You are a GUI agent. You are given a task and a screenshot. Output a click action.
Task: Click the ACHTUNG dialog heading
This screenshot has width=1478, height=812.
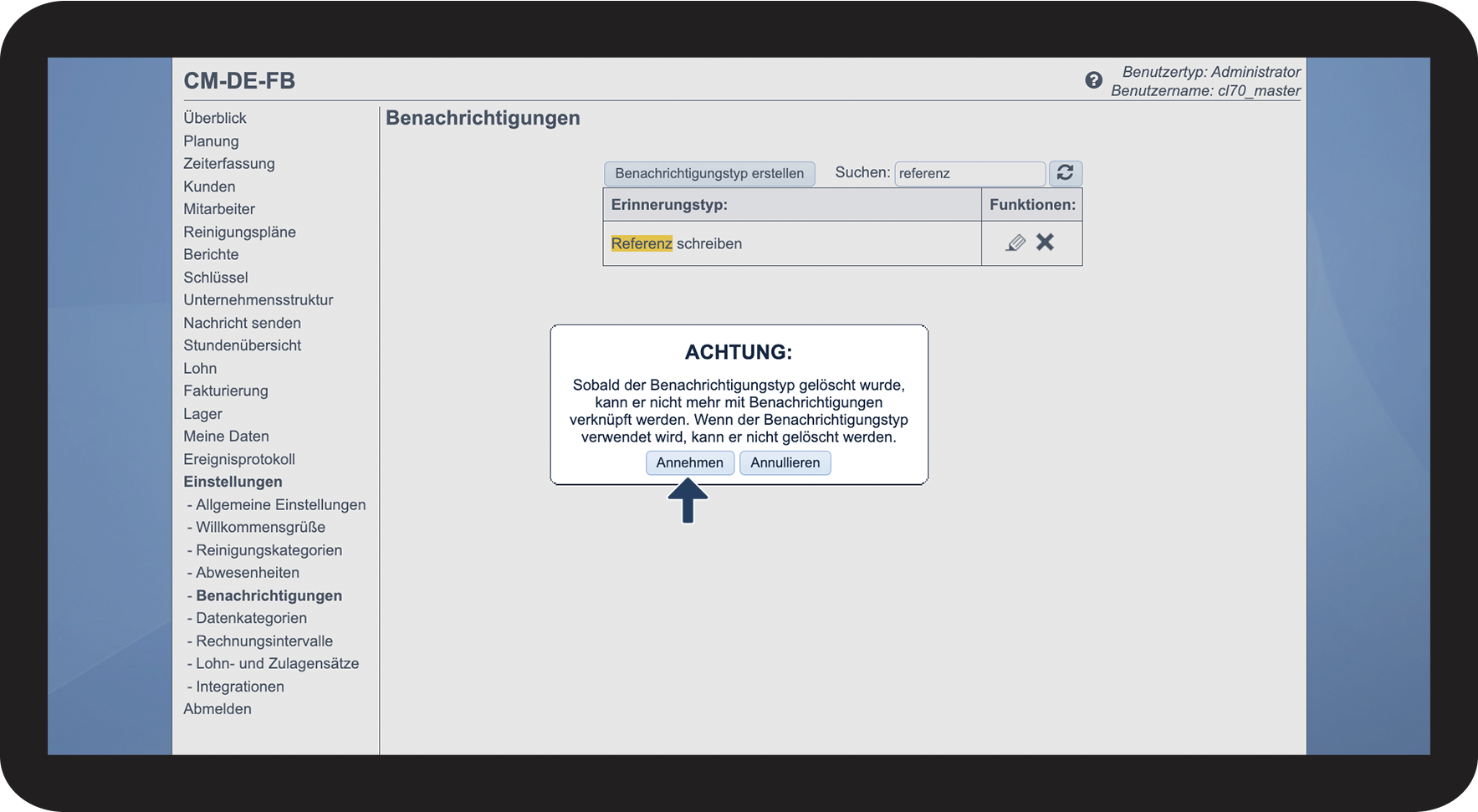(x=739, y=352)
